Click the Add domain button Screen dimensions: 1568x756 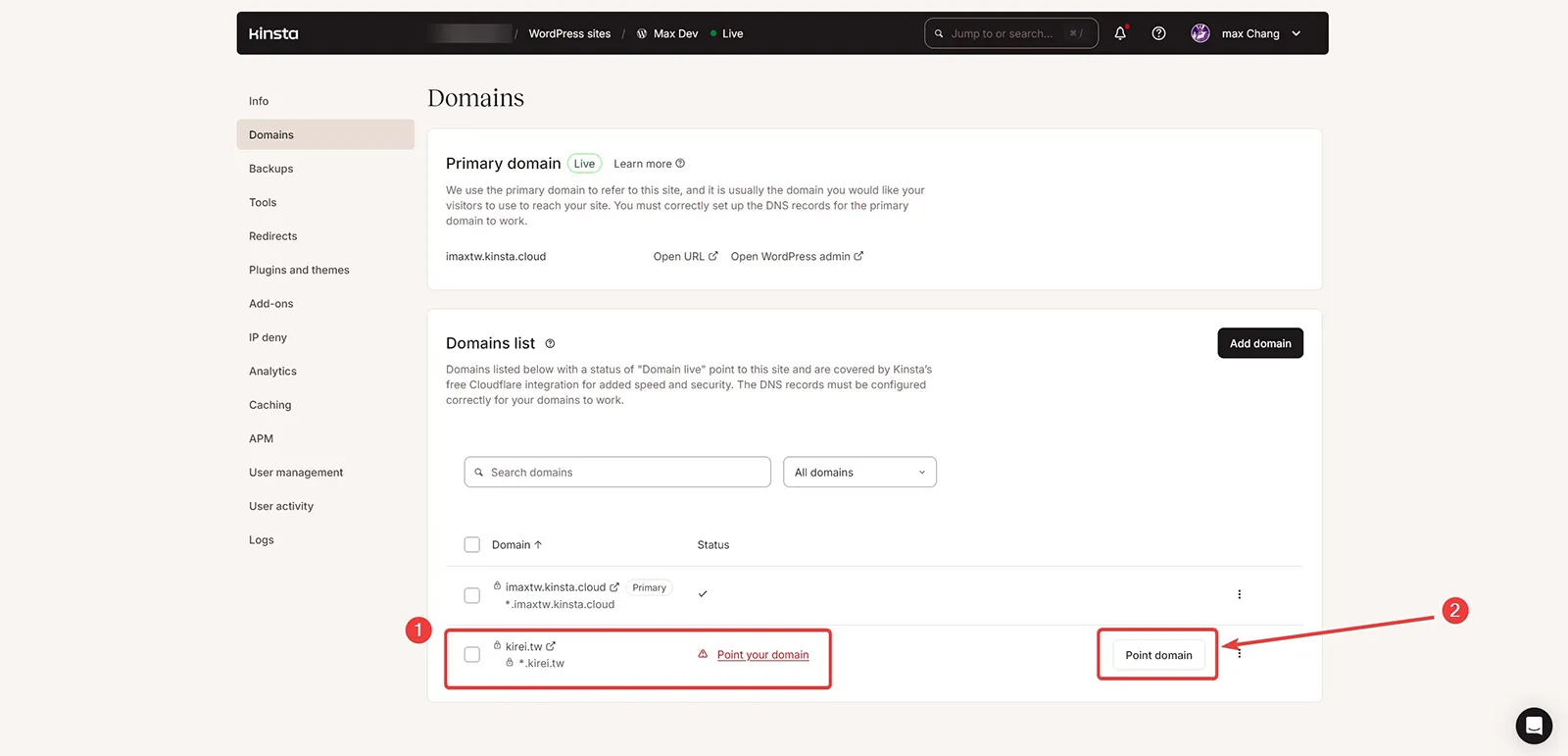coord(1260,343)
